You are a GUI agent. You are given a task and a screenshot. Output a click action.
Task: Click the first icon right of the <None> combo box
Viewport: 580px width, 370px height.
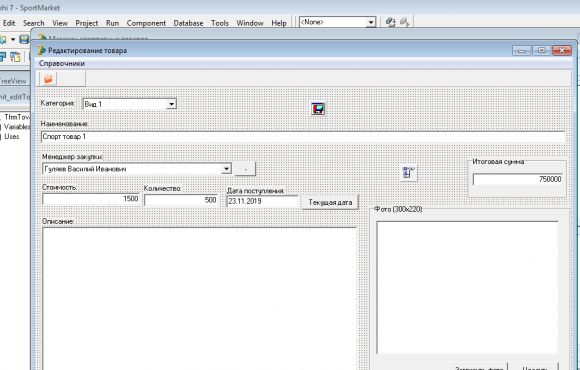point(390,23)
